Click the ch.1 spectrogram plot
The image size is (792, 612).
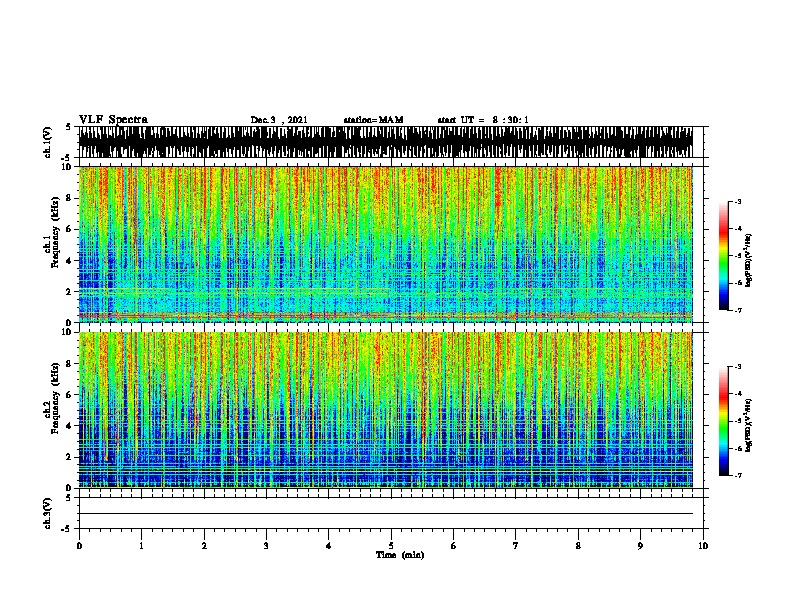[x=385, y=244]
